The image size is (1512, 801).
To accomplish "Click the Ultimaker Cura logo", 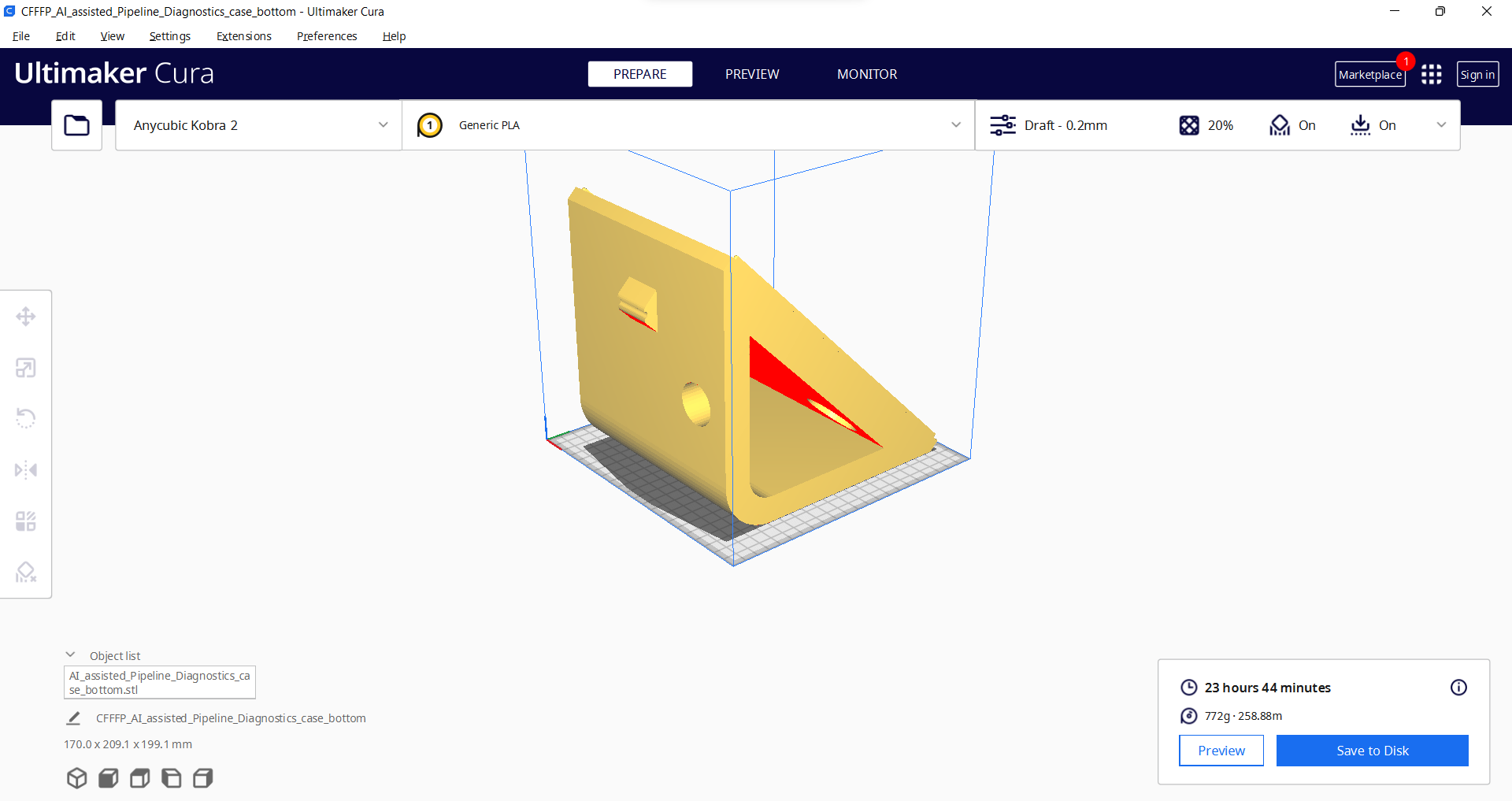I will [x=114, y=73].
